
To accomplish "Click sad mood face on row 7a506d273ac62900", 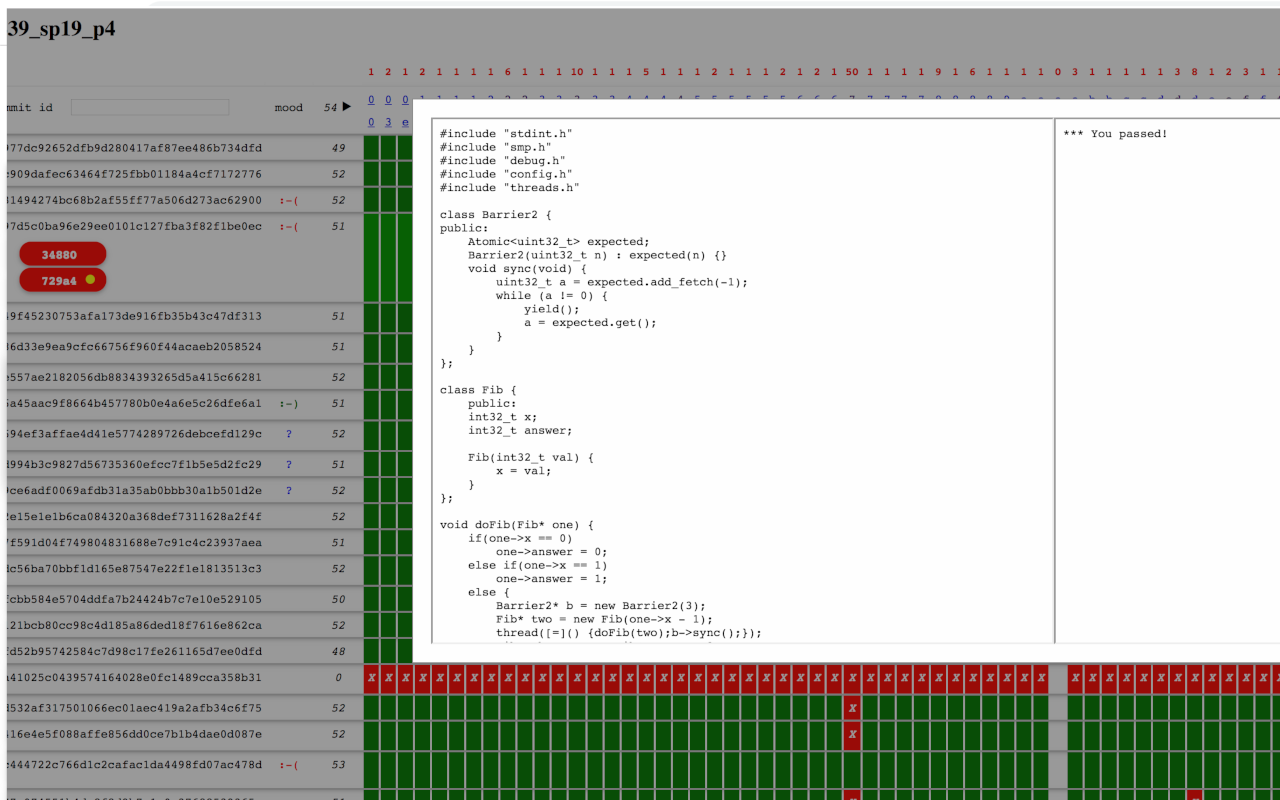I will point(289,200).
